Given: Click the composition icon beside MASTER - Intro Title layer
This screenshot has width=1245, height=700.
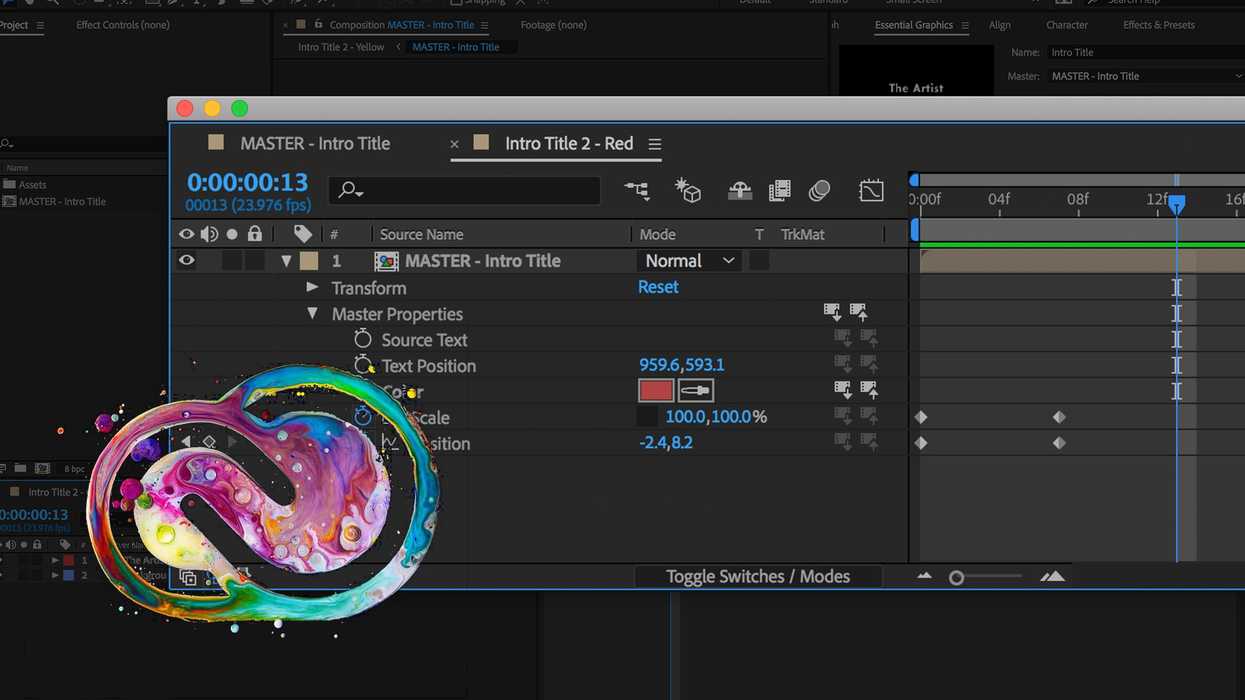Looking at the screenshot, I should coord(386,261).
